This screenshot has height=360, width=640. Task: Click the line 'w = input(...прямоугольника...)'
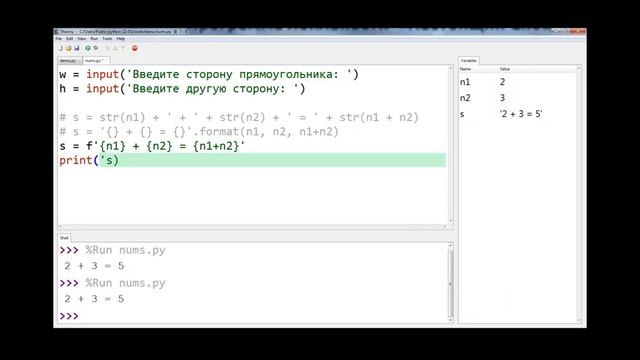[209, 75]
